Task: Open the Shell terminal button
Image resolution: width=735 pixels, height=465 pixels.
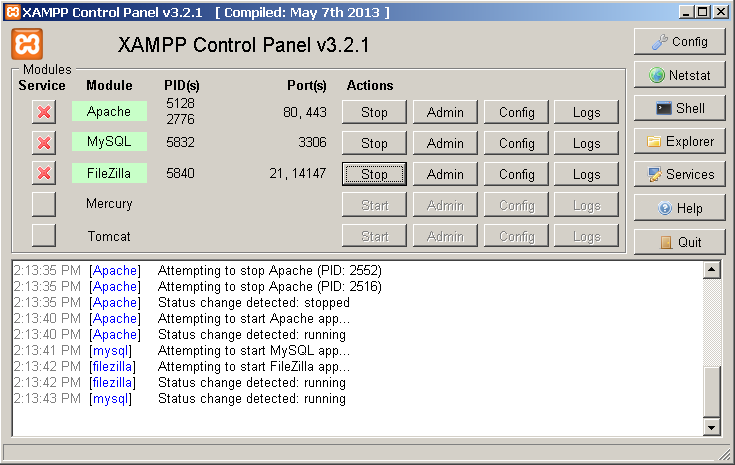Action: pos(679,108)
